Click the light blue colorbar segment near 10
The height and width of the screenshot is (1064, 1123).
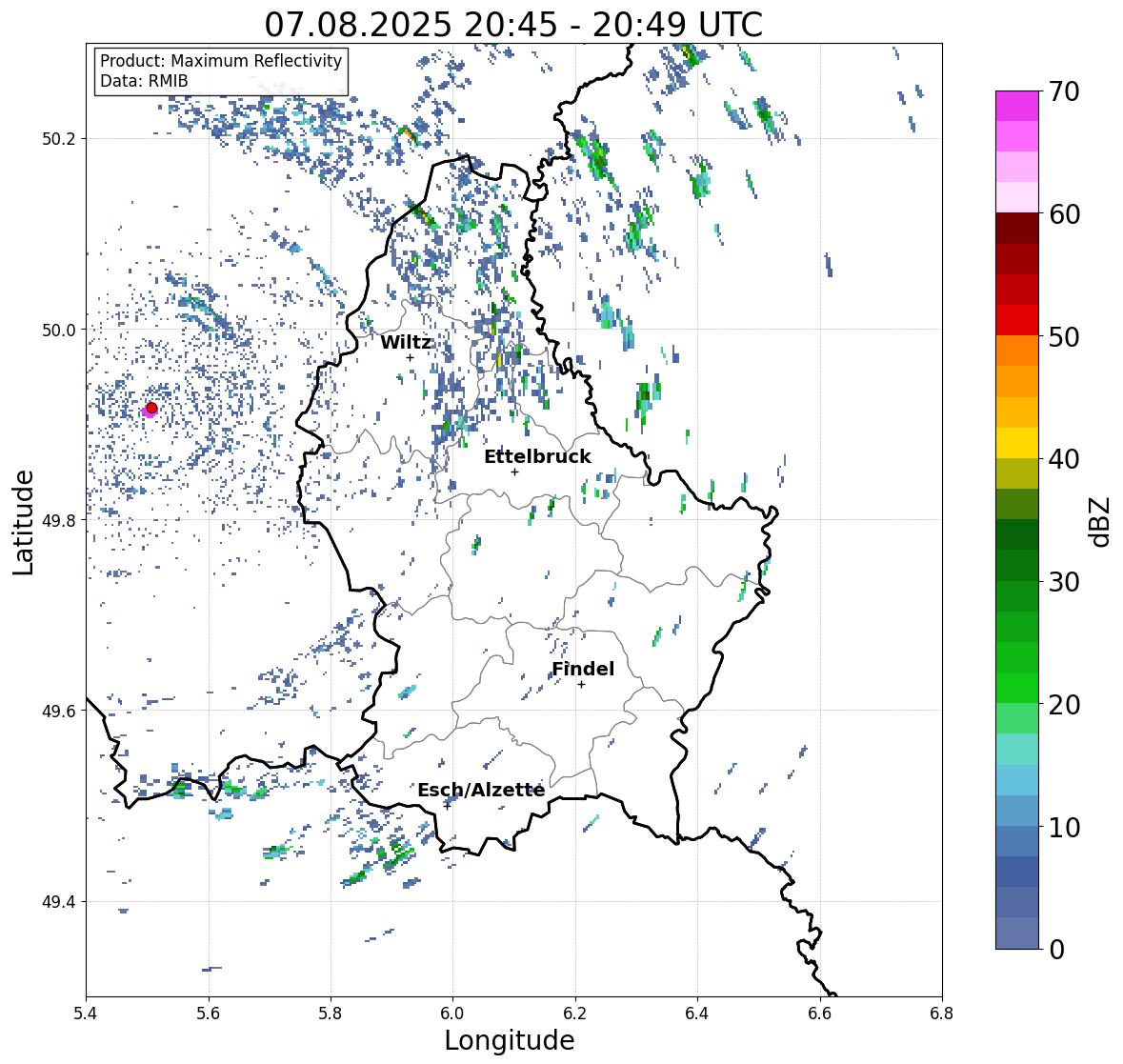click(1016, 811)
